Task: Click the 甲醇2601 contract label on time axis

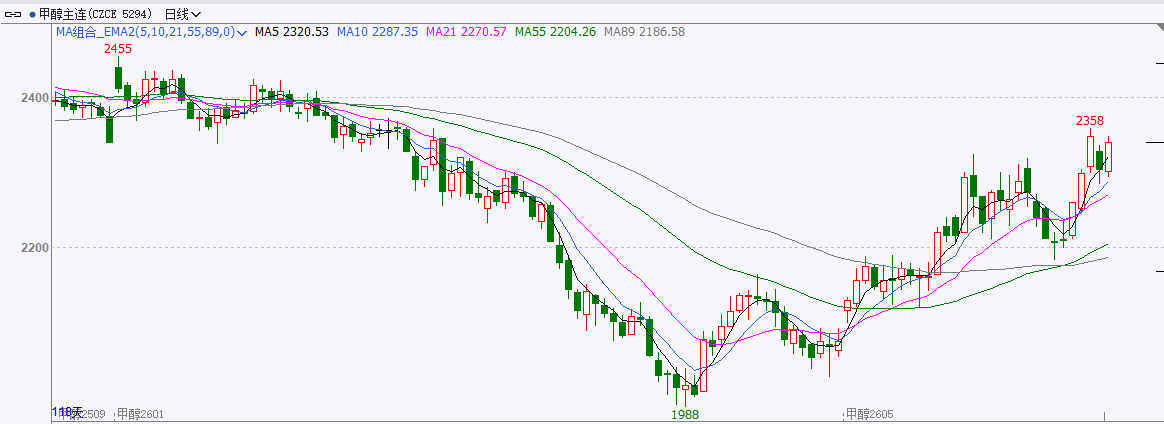Action: click(x=140, y=413)
